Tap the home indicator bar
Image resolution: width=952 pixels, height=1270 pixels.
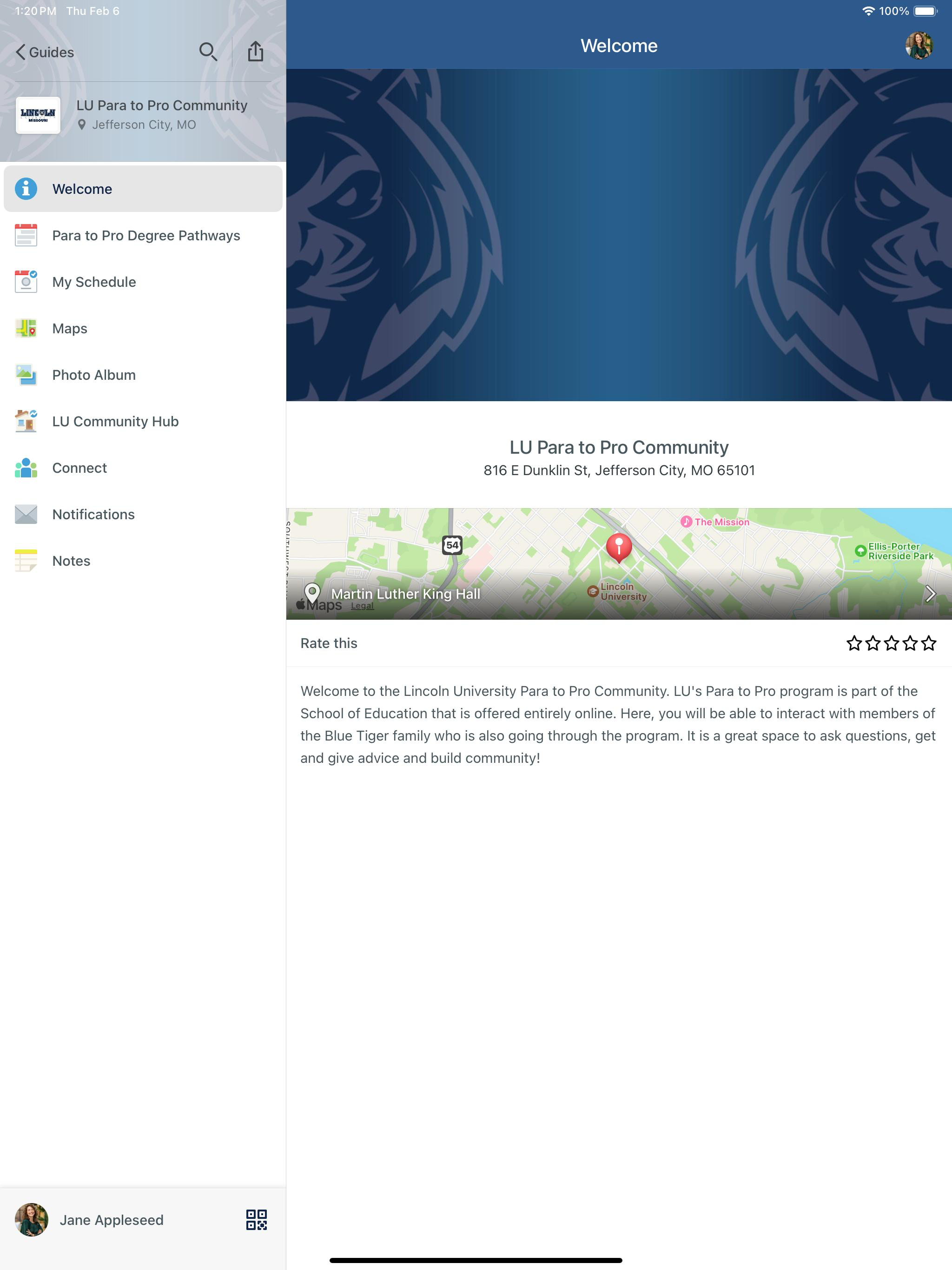(476, 1260)
